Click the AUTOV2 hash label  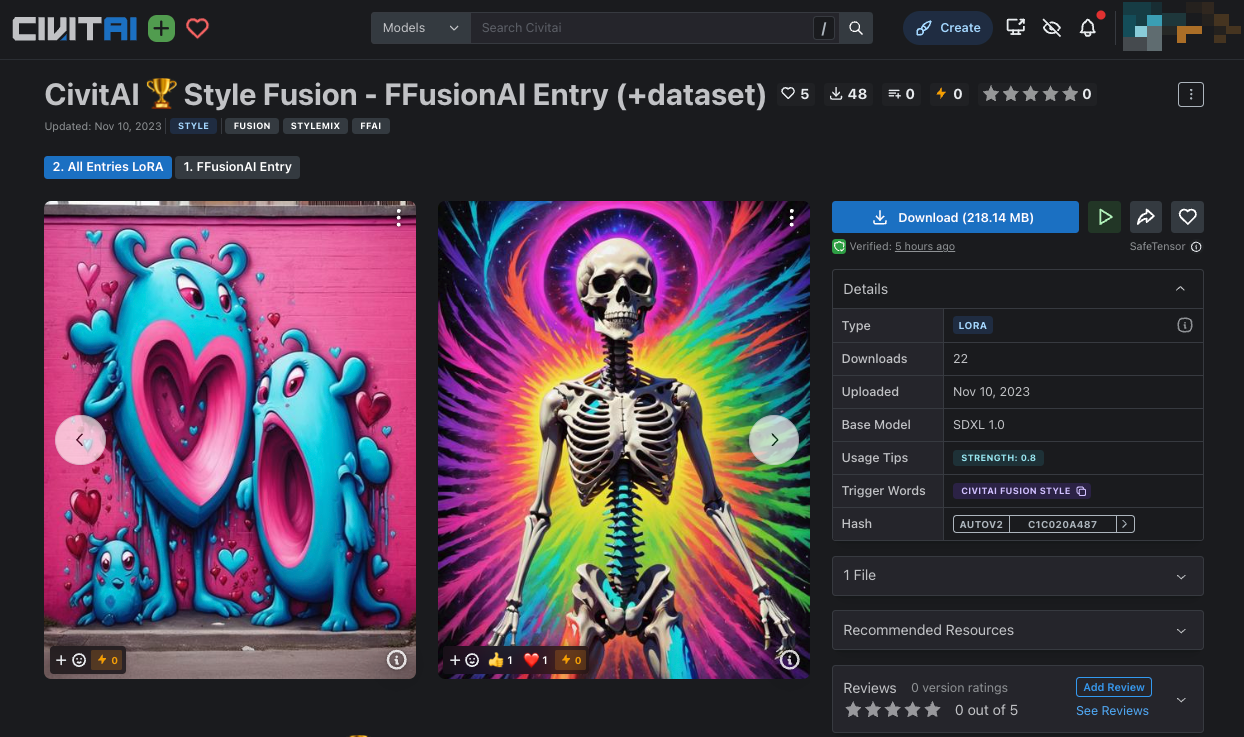click(981, 524)
